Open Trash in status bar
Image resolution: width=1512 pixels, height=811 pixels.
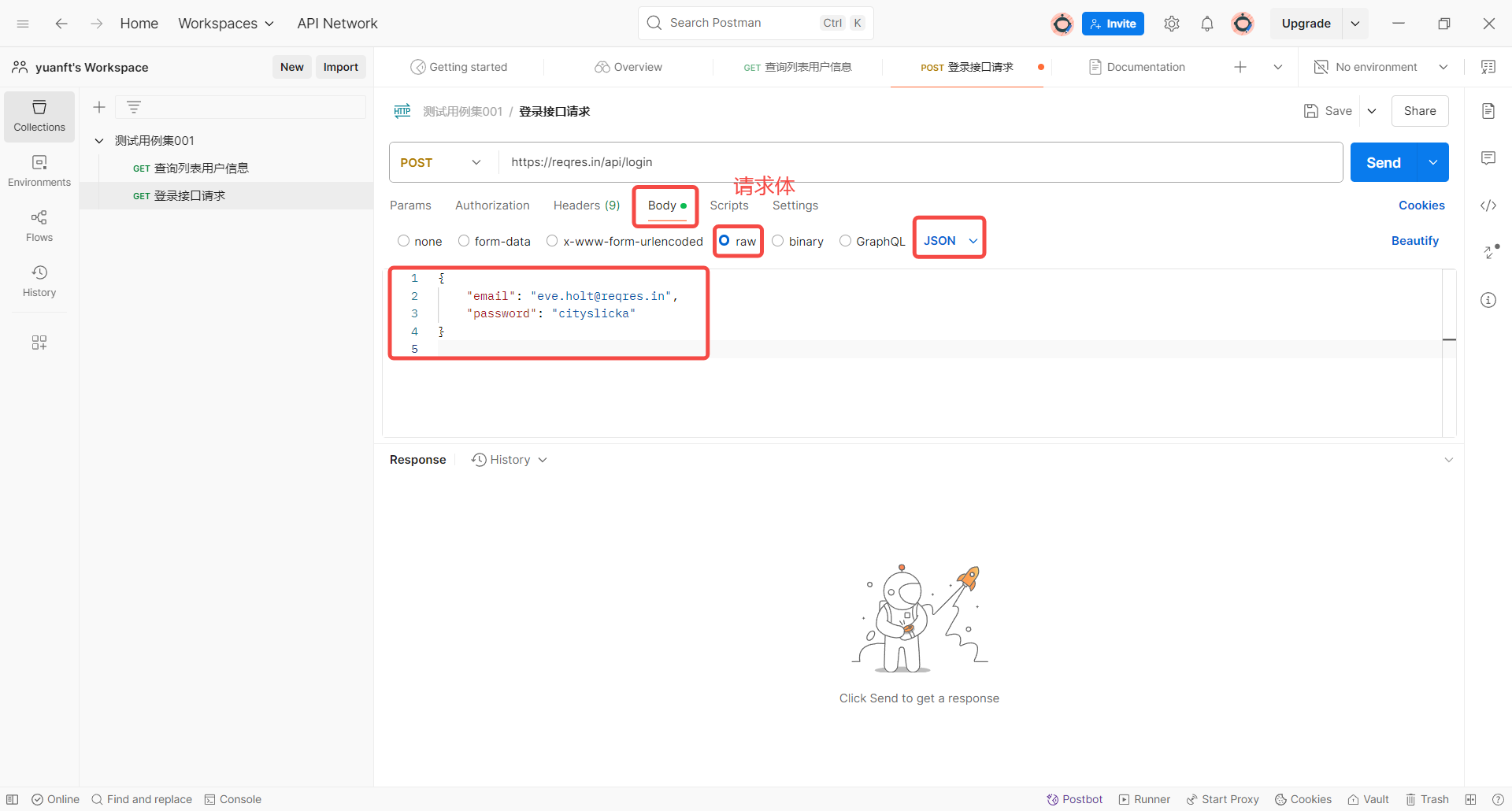pos(1428,799)
